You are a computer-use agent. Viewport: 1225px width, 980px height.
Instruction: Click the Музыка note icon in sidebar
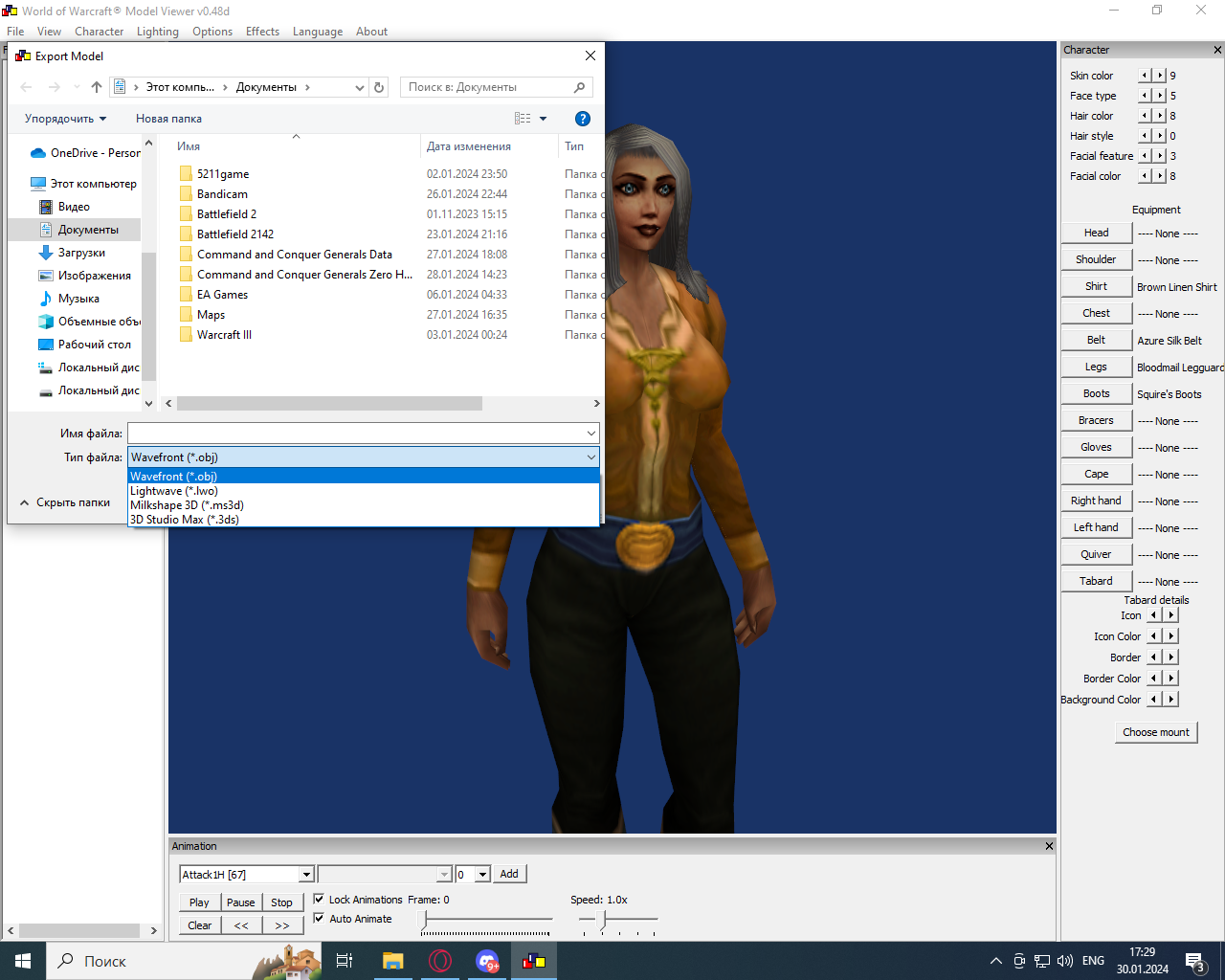click(x=46, y=299)
